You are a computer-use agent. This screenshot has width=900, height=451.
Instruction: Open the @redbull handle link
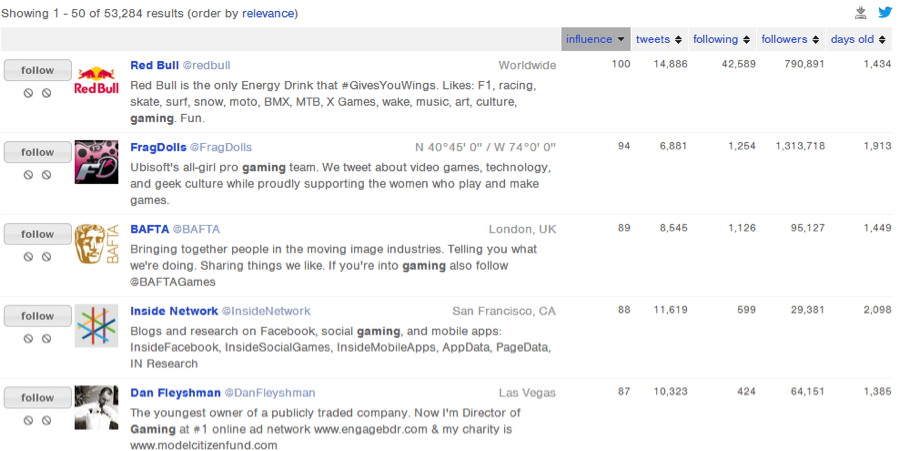click(x=207, y=65)
